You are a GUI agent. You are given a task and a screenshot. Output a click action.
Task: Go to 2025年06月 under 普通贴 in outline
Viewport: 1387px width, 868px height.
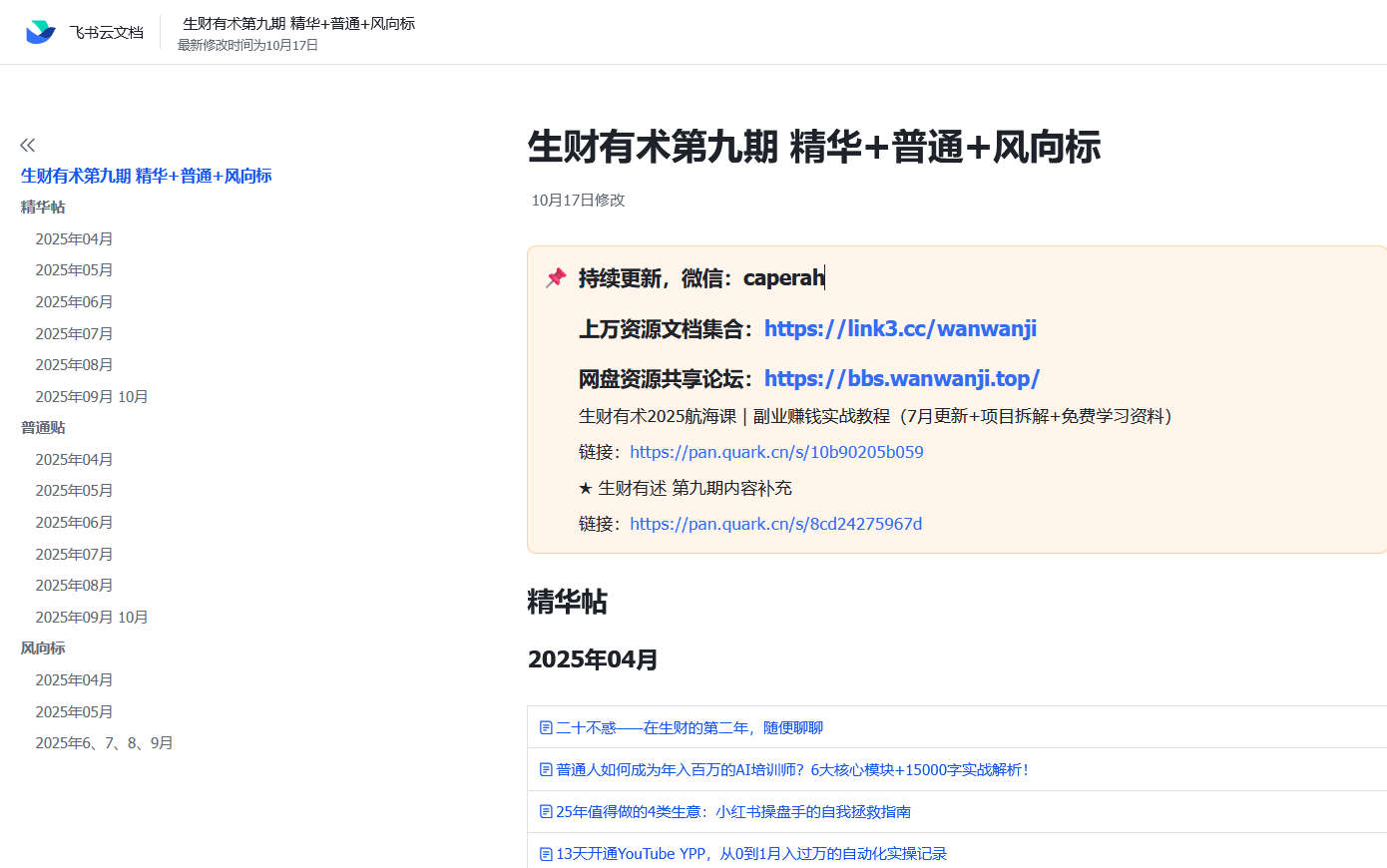[74, 522]
